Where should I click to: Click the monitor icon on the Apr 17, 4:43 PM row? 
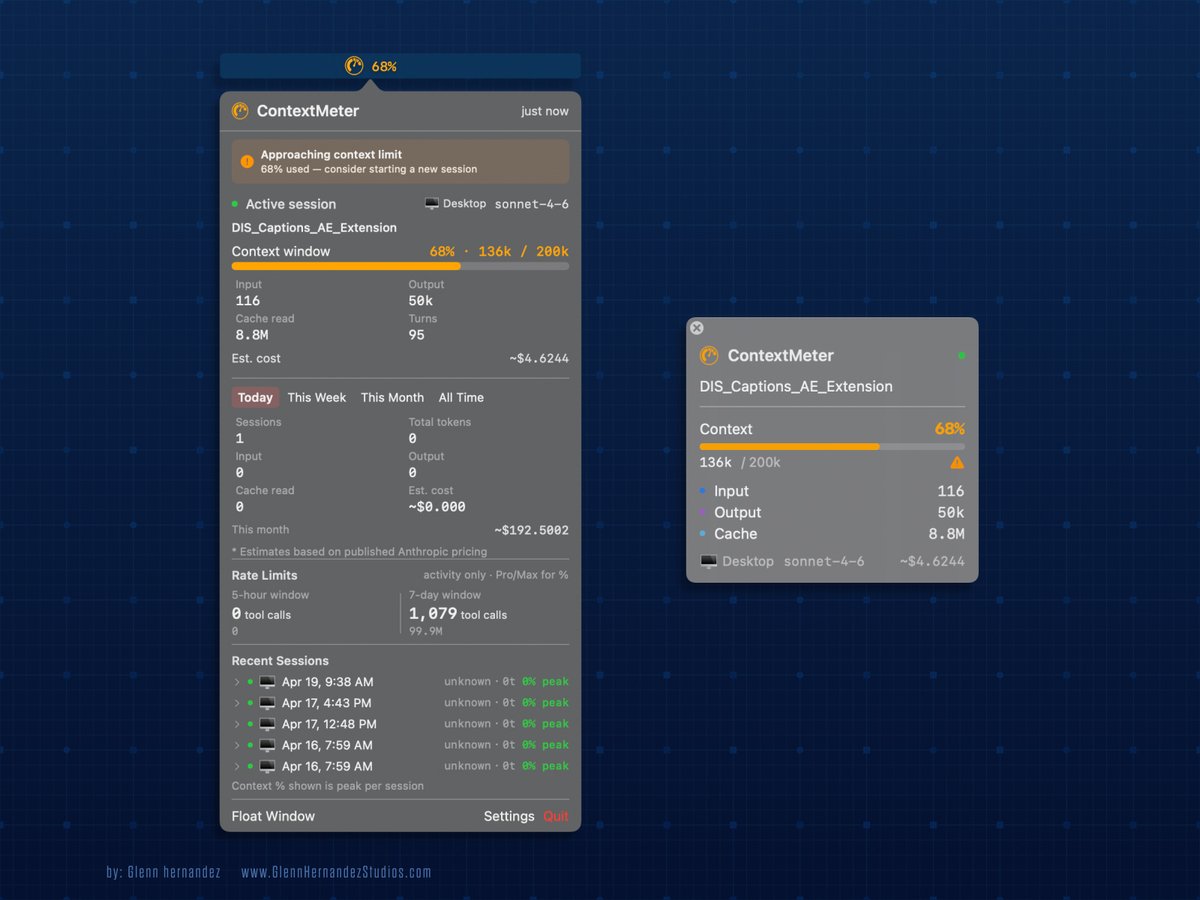point(267,703)
